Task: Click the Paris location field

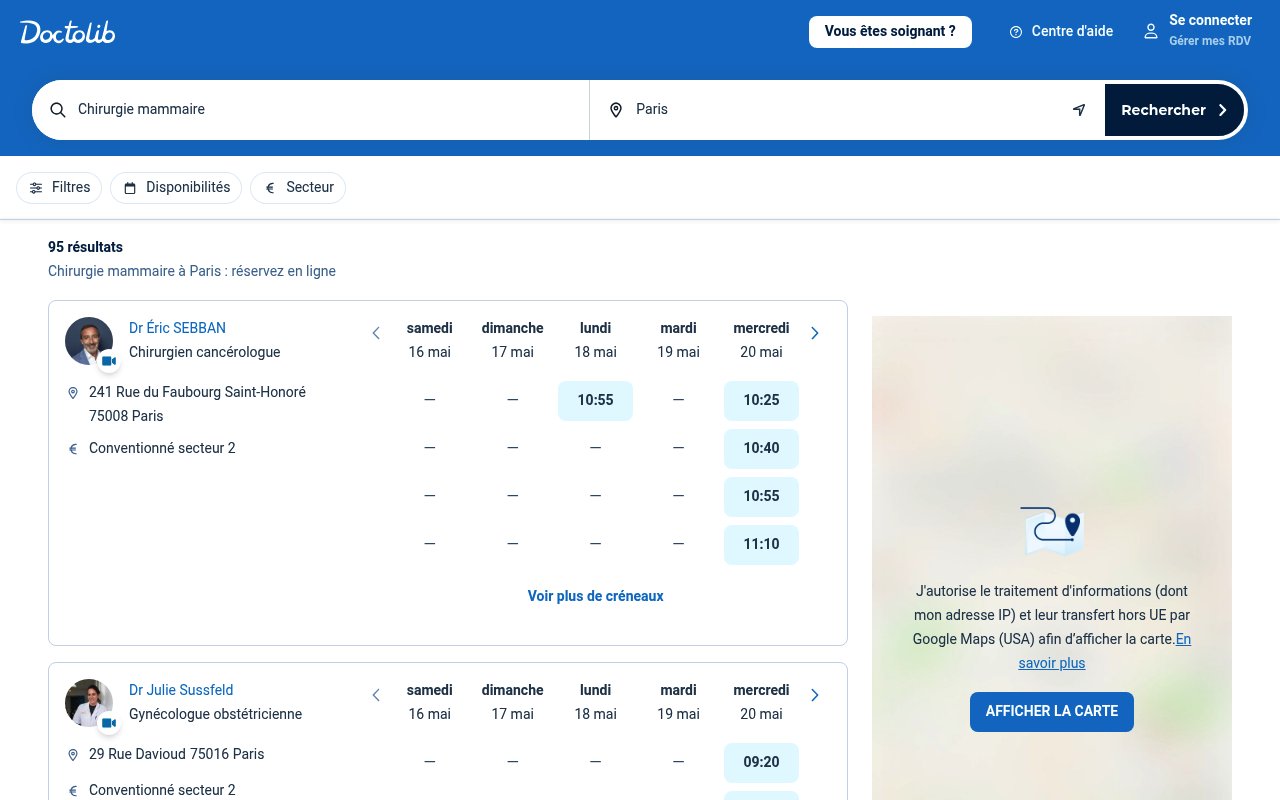Action: pyautogui.click(x=847, y=110)
